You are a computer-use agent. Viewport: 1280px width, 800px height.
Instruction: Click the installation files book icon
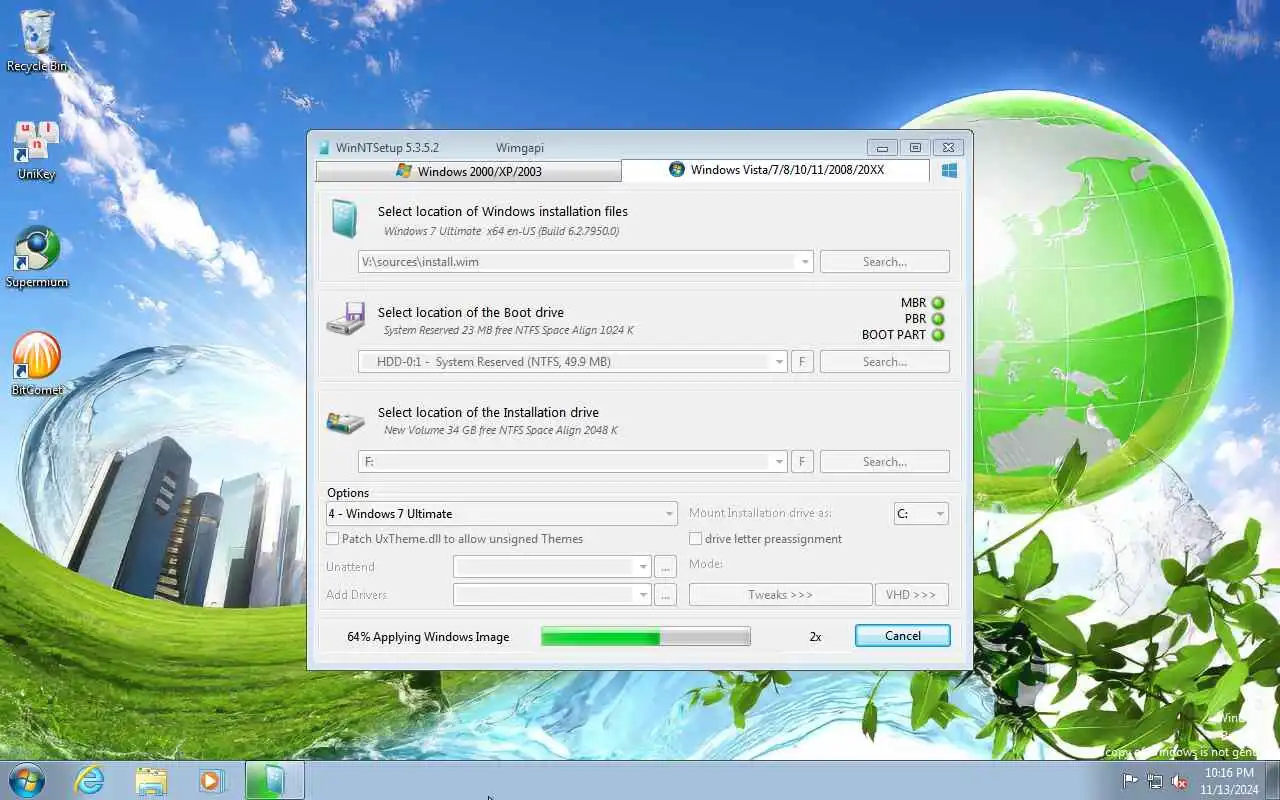click(344, 219)
